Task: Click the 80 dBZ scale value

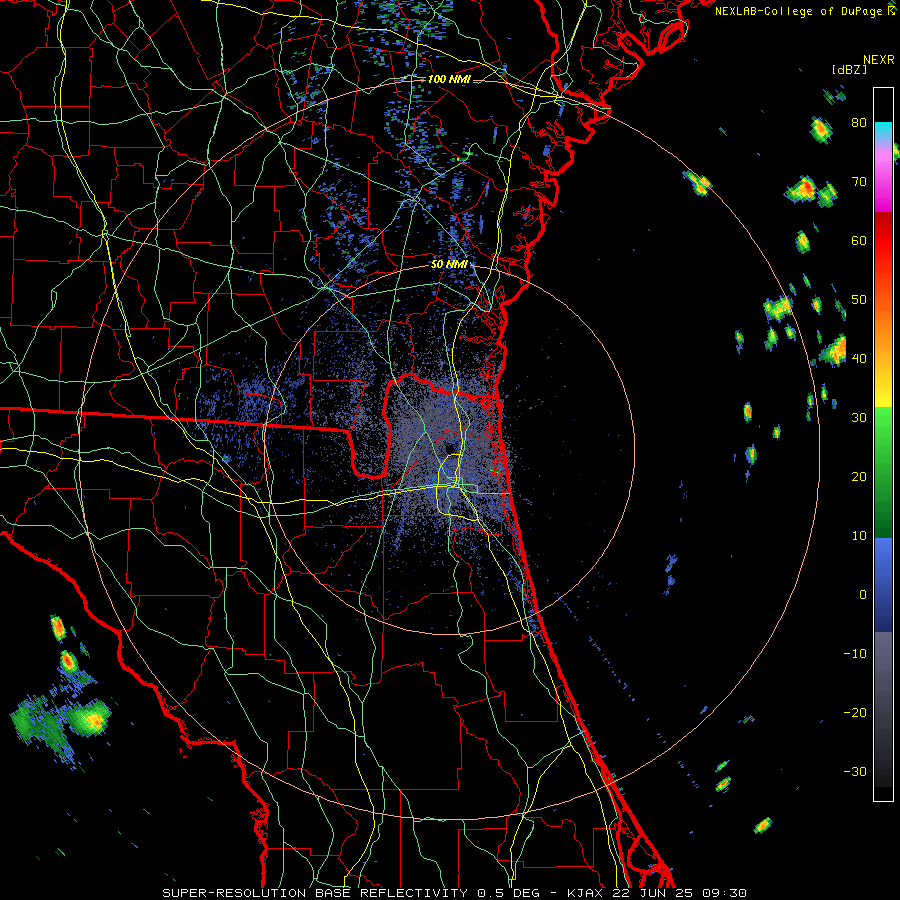Action: [859, 123]
